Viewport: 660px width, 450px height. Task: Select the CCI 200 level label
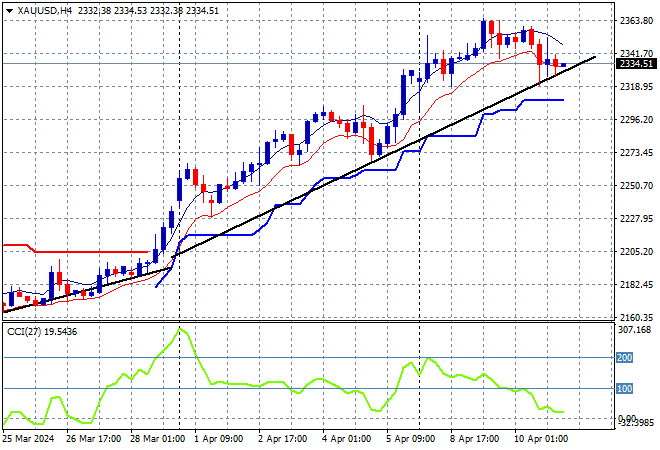(x=624, y=358)
